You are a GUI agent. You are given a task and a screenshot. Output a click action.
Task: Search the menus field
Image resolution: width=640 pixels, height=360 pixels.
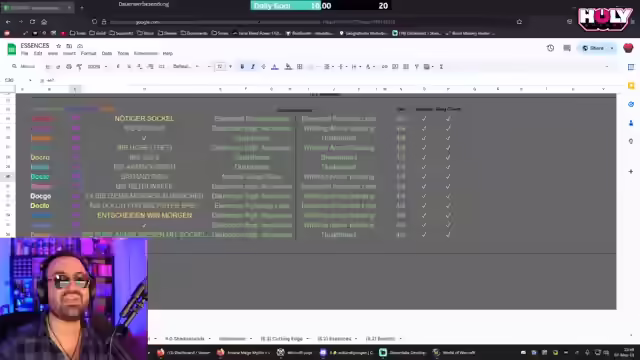[24, 67]
